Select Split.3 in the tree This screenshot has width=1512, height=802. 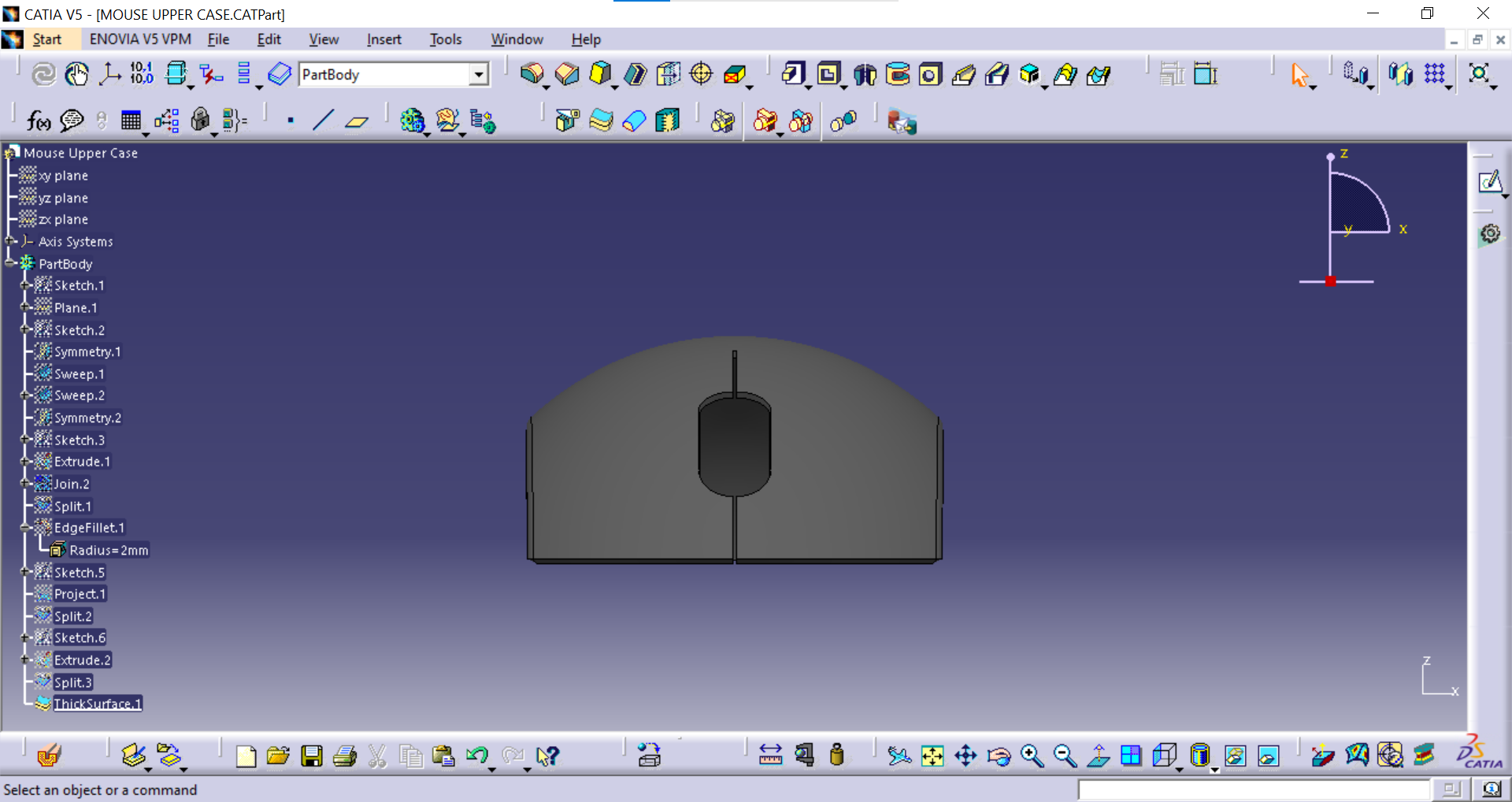[x=73, y=682]
